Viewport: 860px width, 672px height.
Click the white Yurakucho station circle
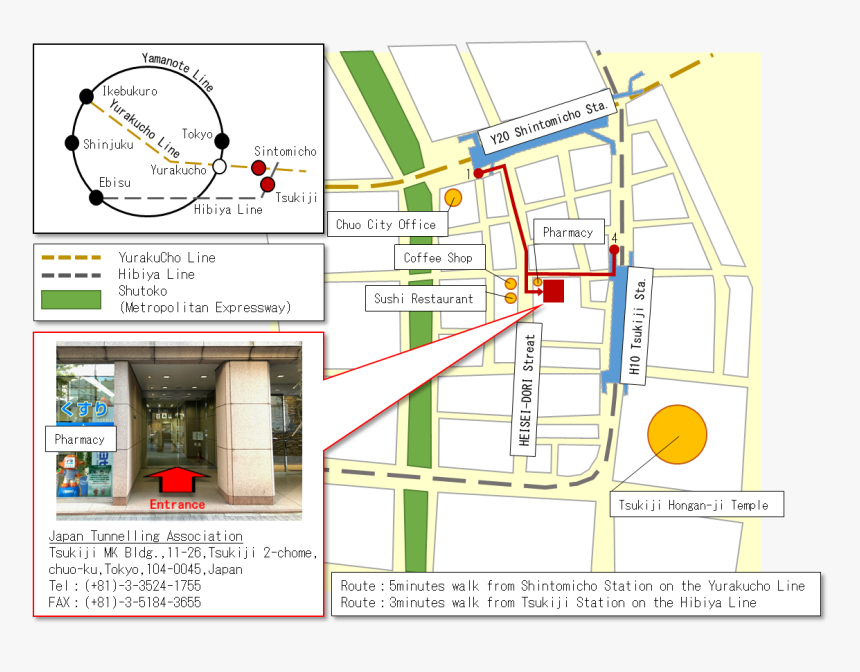point(219,166)
